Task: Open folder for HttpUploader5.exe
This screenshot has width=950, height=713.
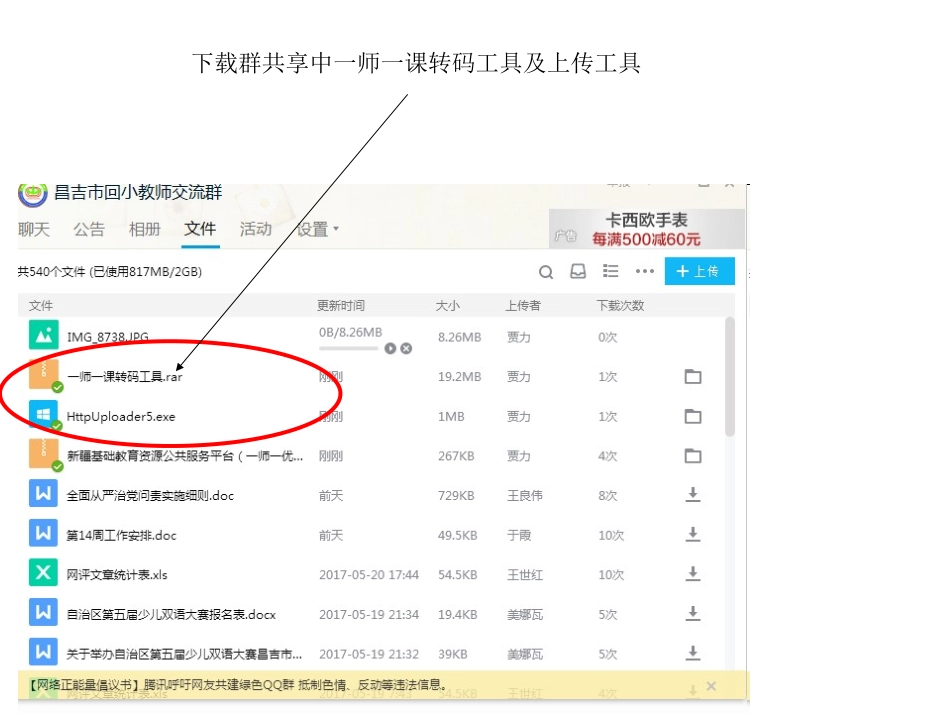Action: click(693, 416)
